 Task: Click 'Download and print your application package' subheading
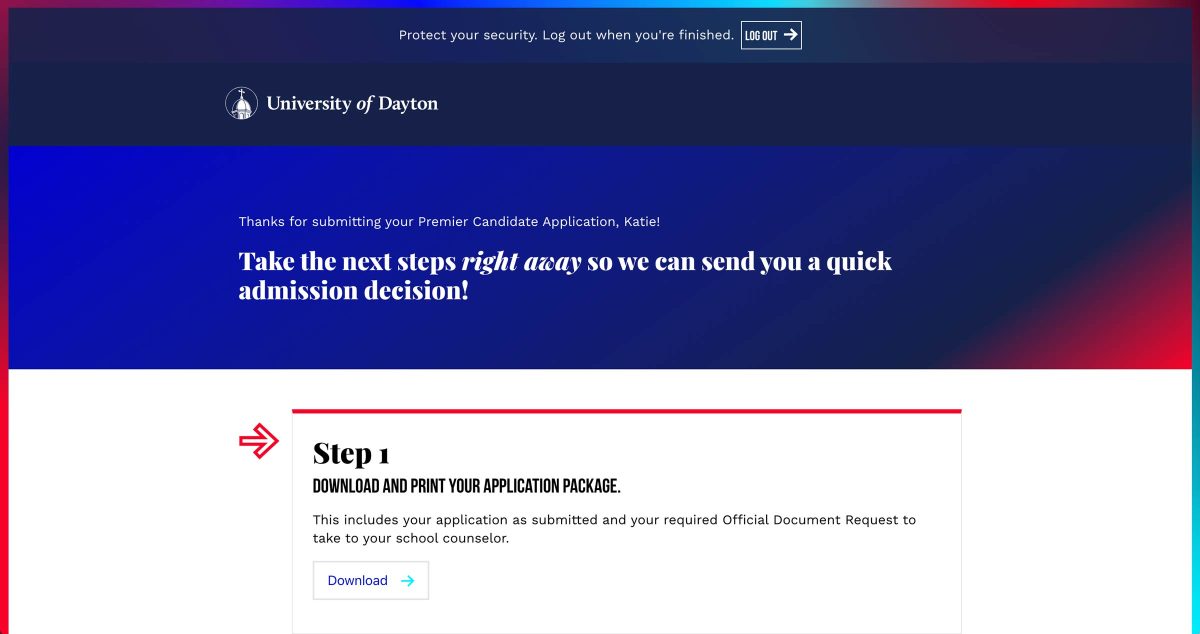click(467, 487)
